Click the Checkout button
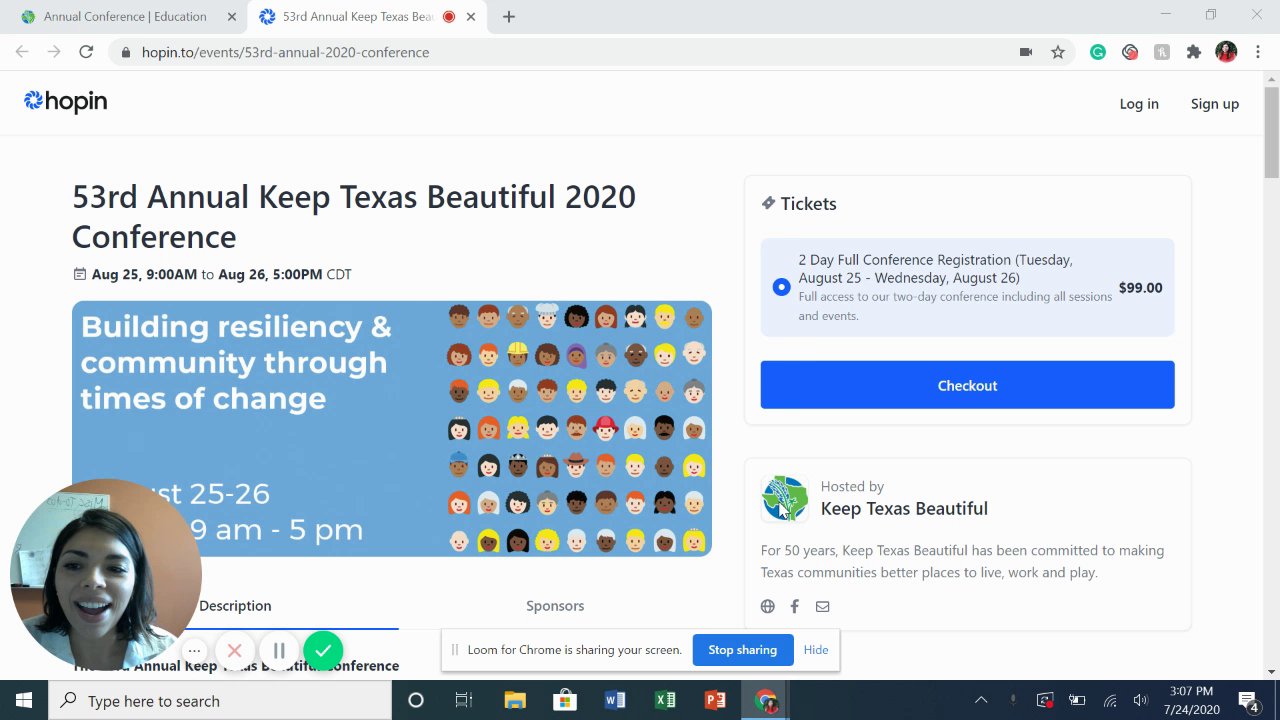The image size is (1280, 720). coord(967,385)
